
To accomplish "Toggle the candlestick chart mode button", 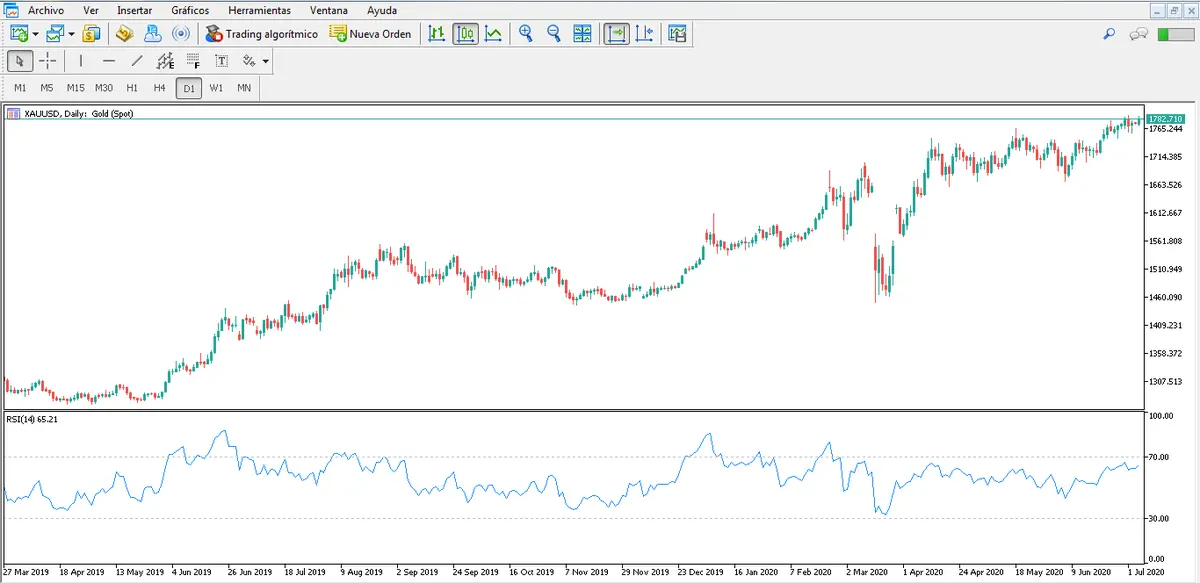I will coord(465,34).
